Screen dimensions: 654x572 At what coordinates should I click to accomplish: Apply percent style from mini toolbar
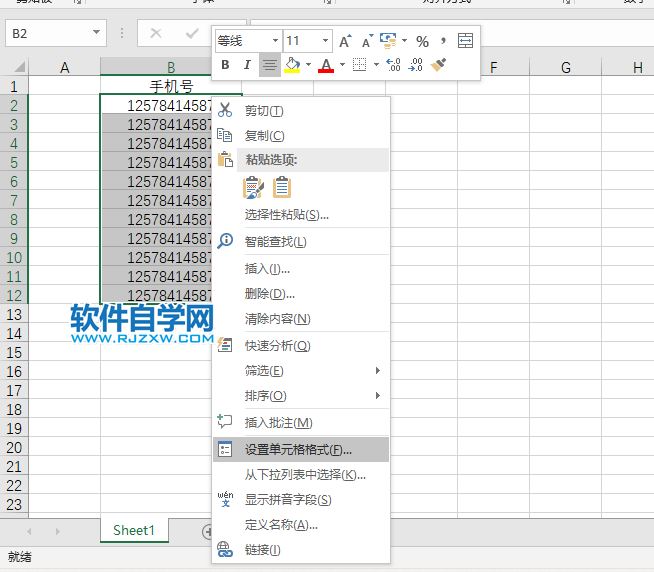(x=422, y=41)
